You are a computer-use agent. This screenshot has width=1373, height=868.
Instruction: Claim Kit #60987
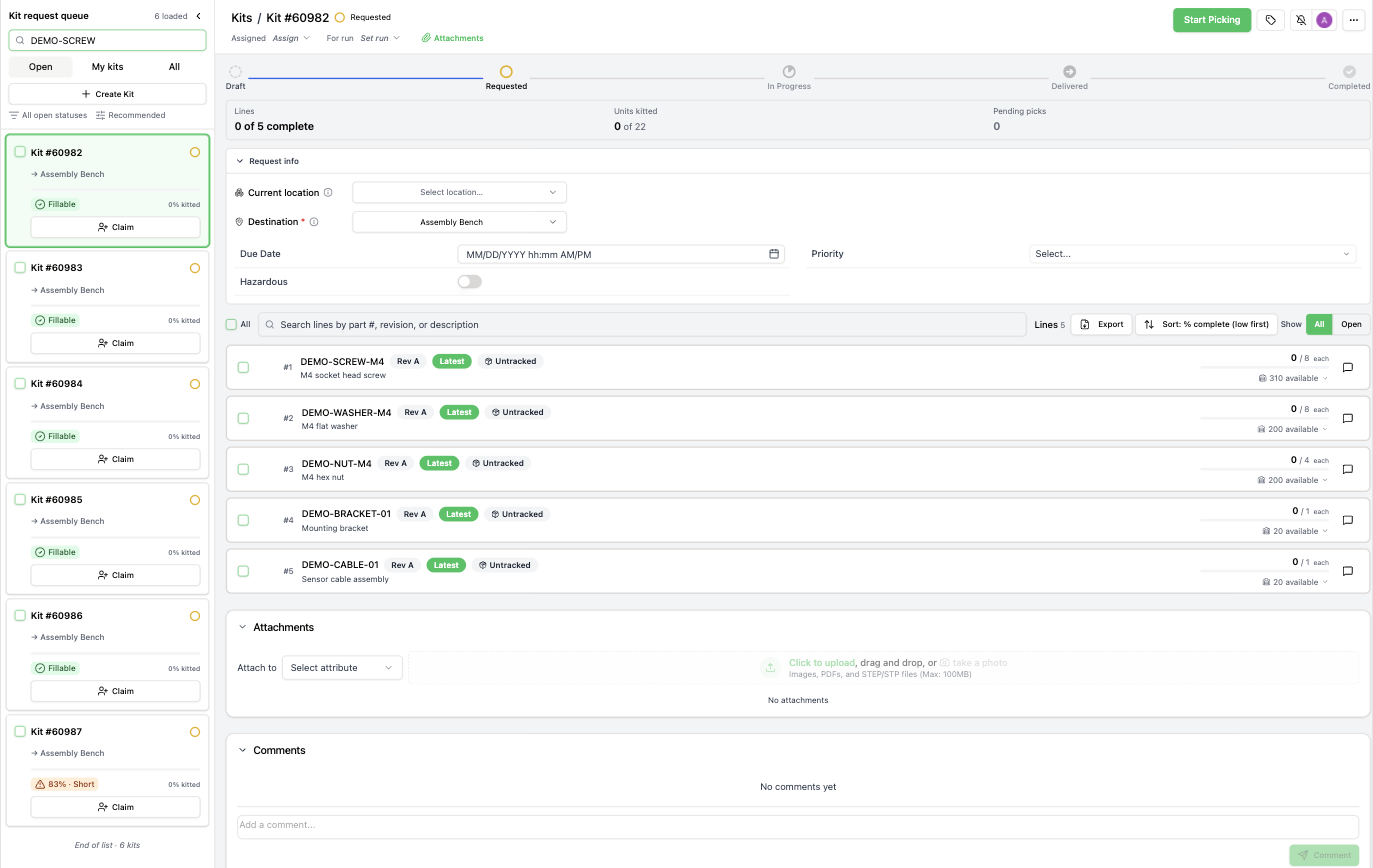pos(115,807)
